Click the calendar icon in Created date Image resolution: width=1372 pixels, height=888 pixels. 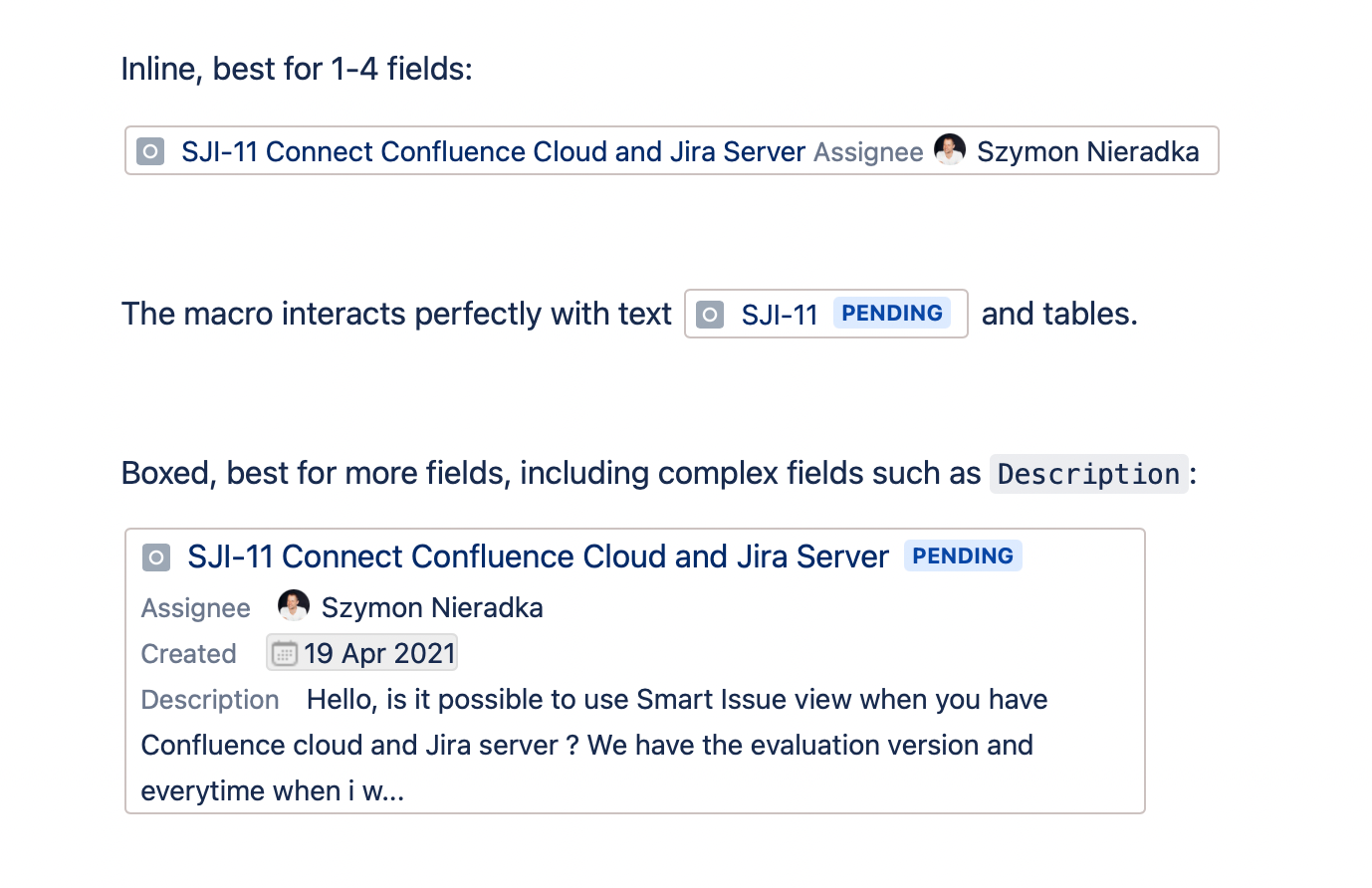tap(285, 653)
